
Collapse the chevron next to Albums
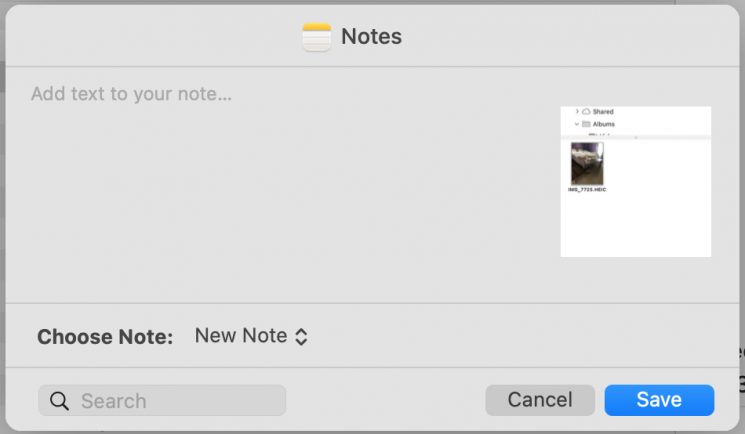click(x=576, y=124)
